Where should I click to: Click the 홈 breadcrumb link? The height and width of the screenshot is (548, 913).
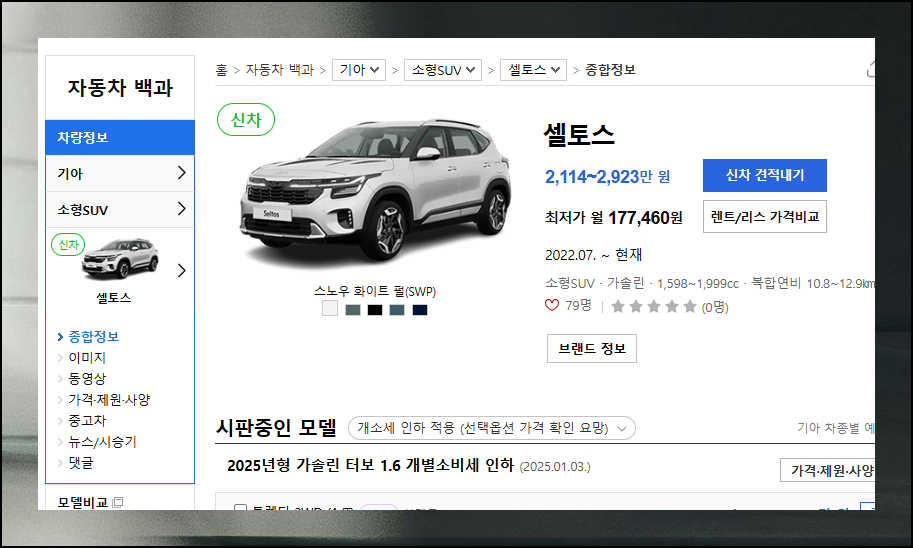point(221,70)
